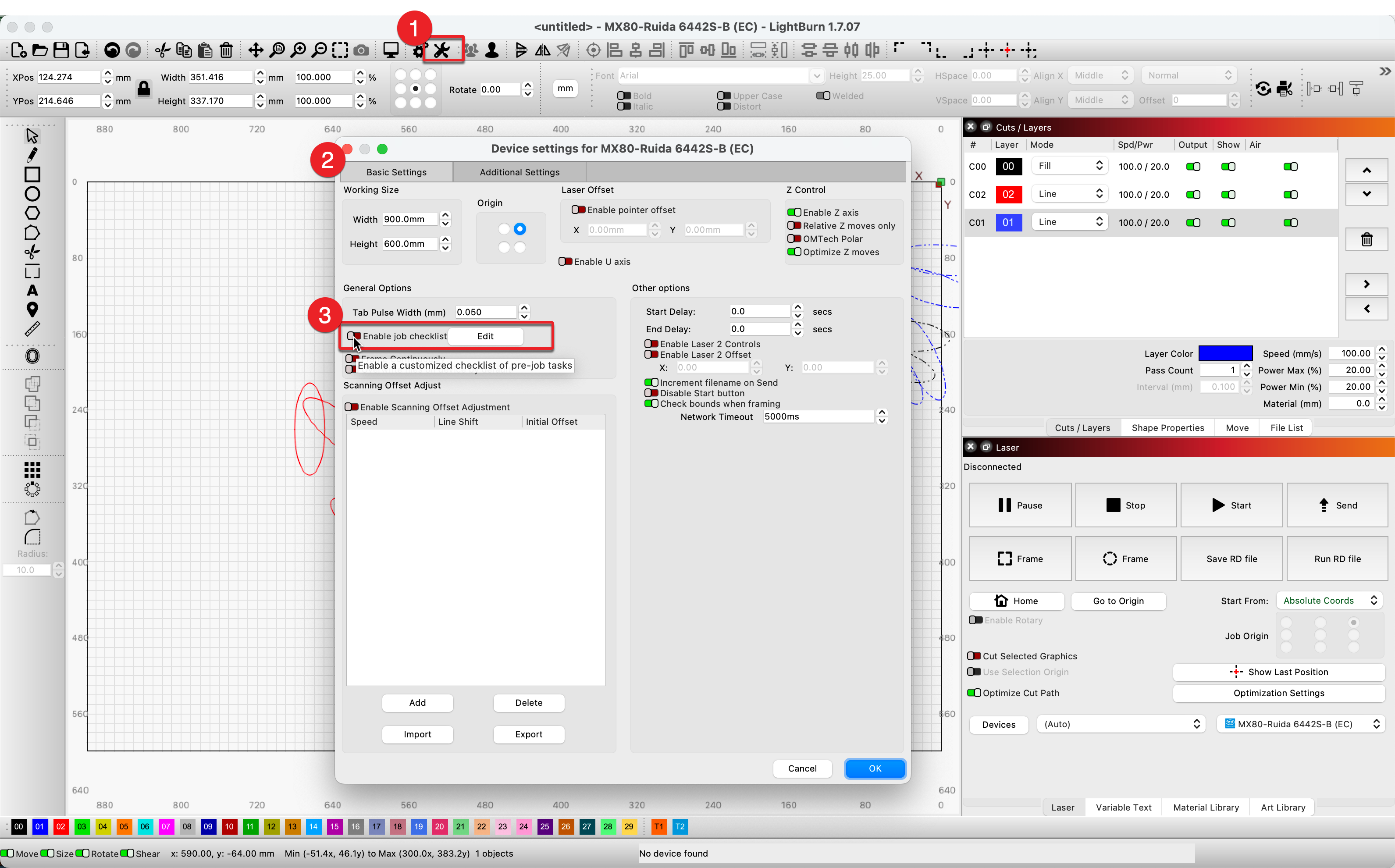Select the Text tool A
This screenshot has height=868, width=1395.
click(x=32, y=291)
